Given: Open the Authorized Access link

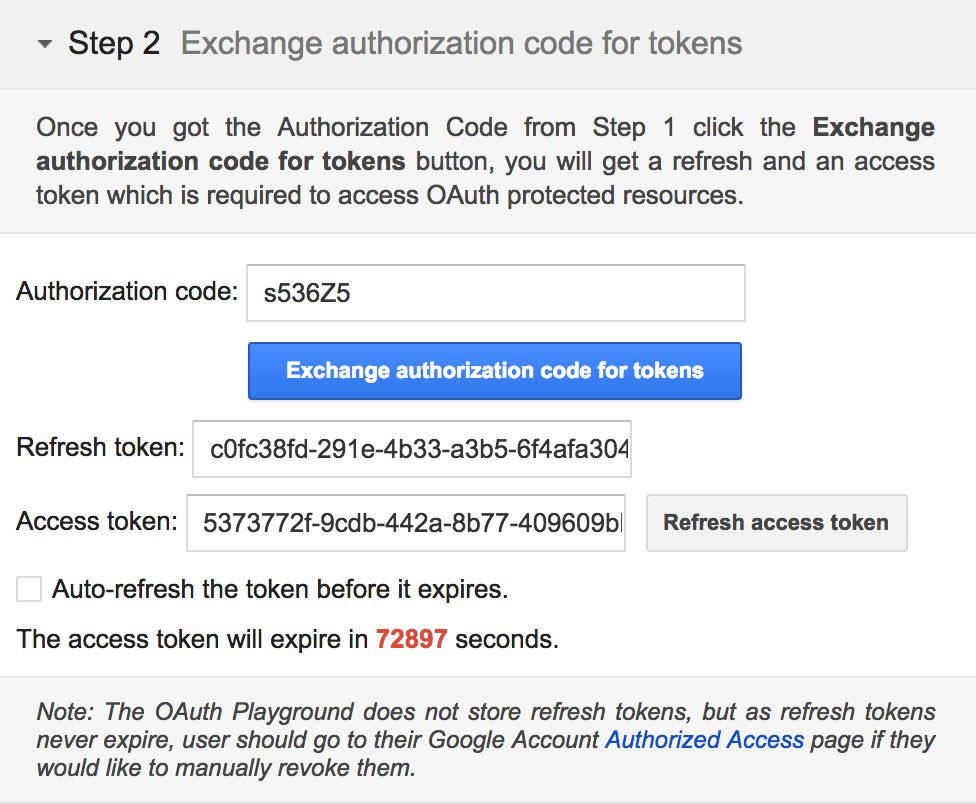Looking at the screenshot, I should click(705, 740).
